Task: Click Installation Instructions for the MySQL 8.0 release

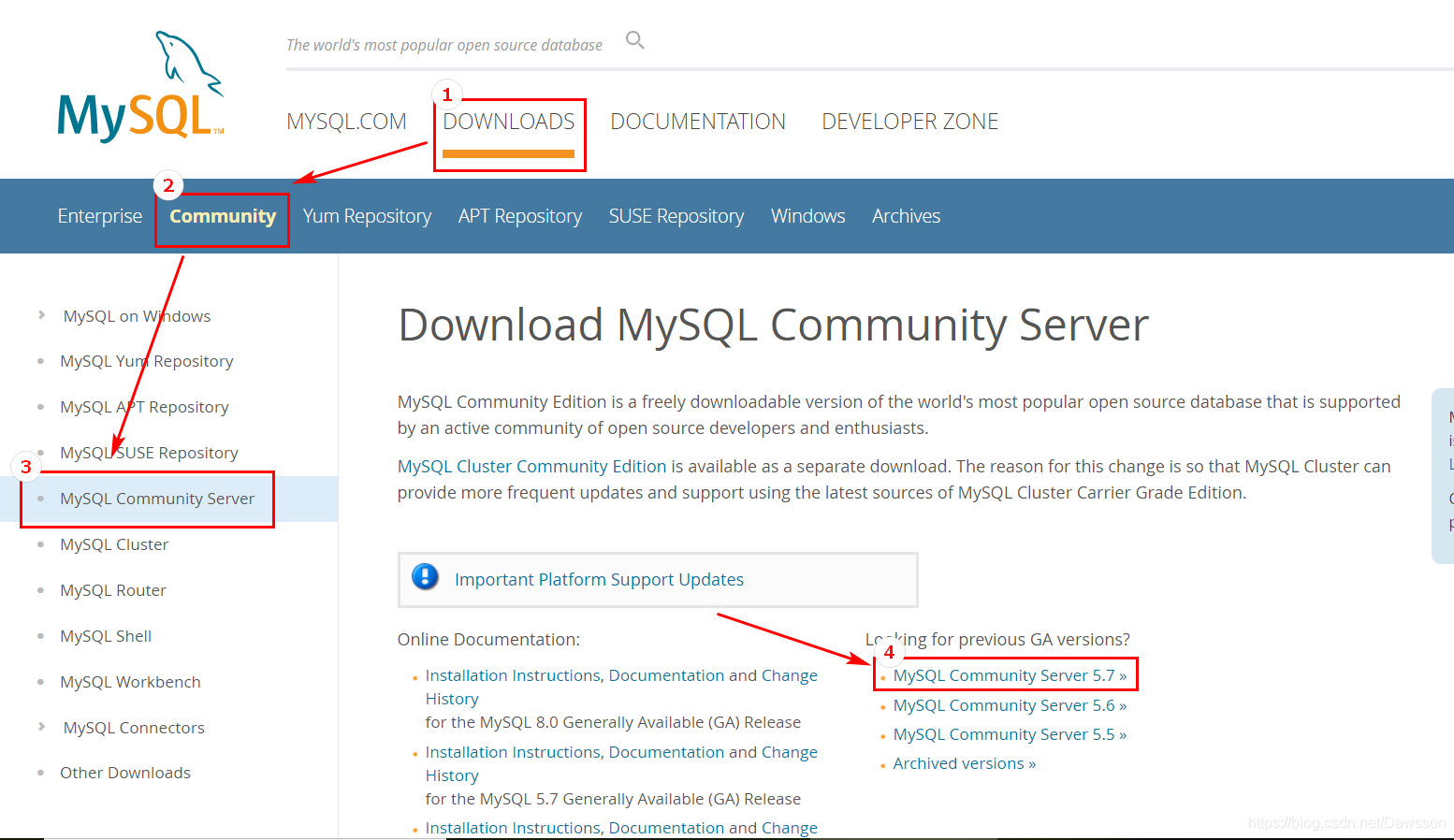Action: tap(512, 674)
